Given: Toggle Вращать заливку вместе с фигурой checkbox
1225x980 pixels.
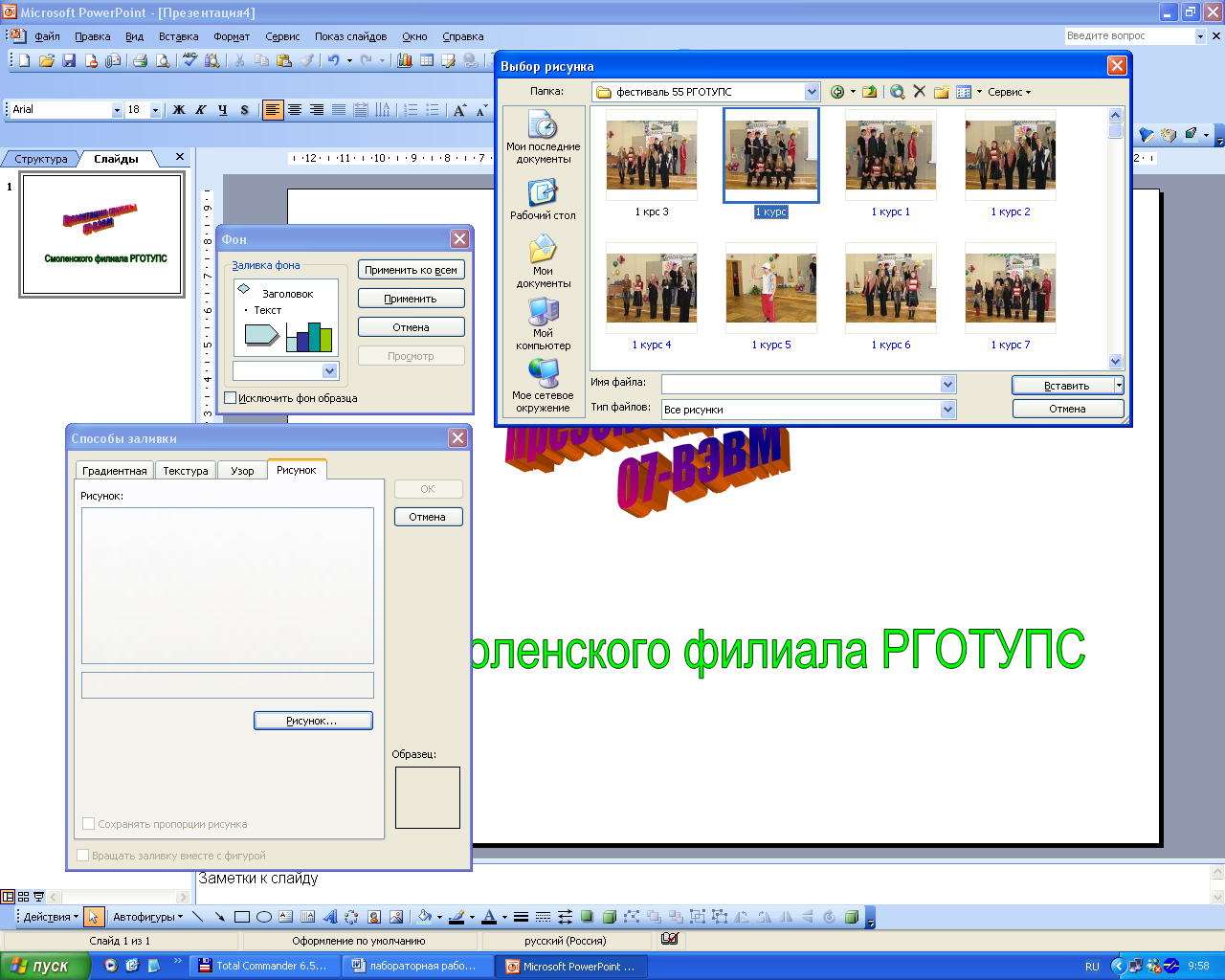Looking at the screenshot, I should pyautogui.click(x=83, y=856).
